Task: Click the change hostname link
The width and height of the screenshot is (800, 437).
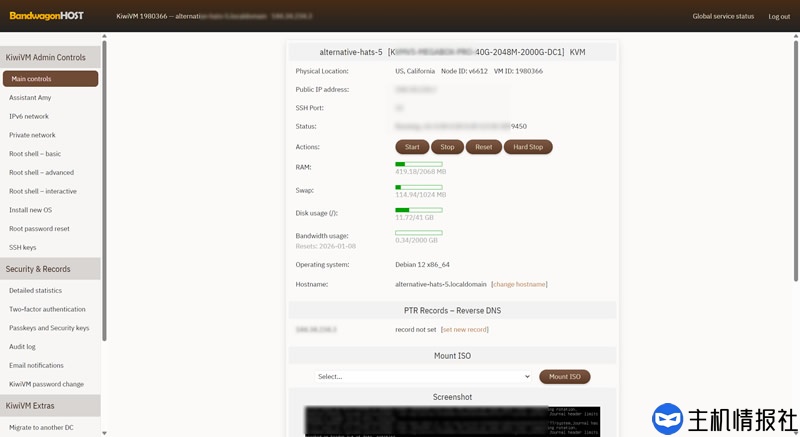Action: tap(519, 284)
